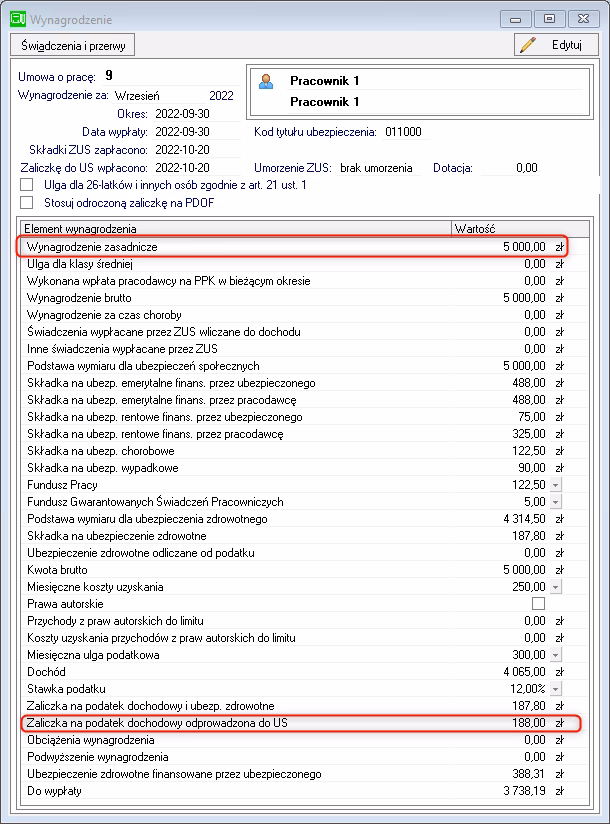Click the employee person icon
Screen dimensions: 610x824
pos(265,83)
